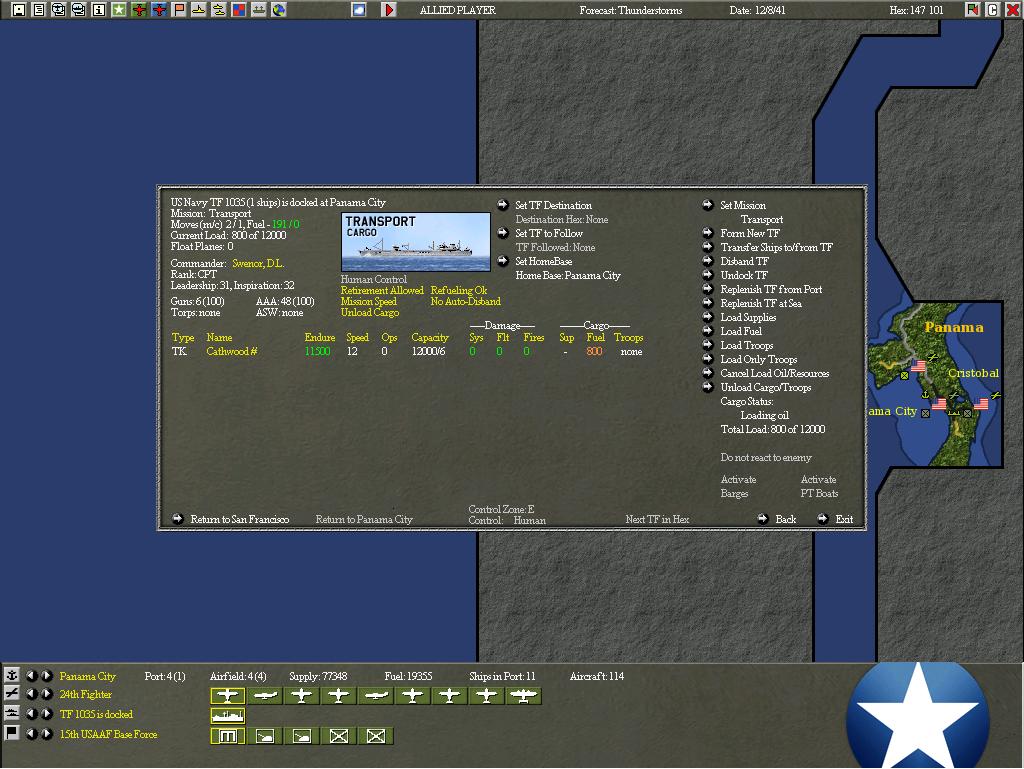The width and height of the screenshot is (1024, 769).
Task: Go to previous TF in the hex
Action: tap(31, 714)
